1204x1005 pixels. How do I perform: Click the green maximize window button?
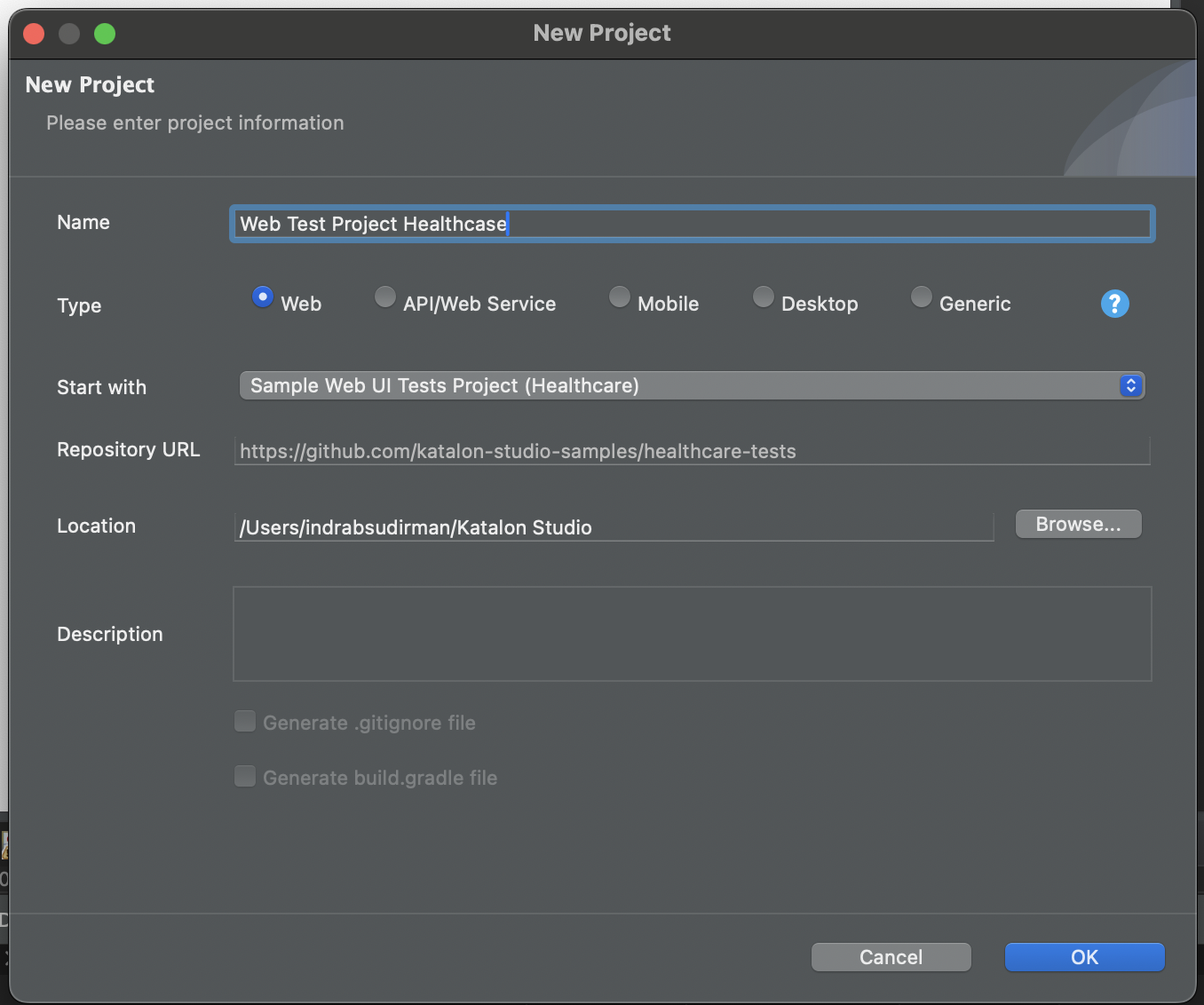[x=105, y=34]
